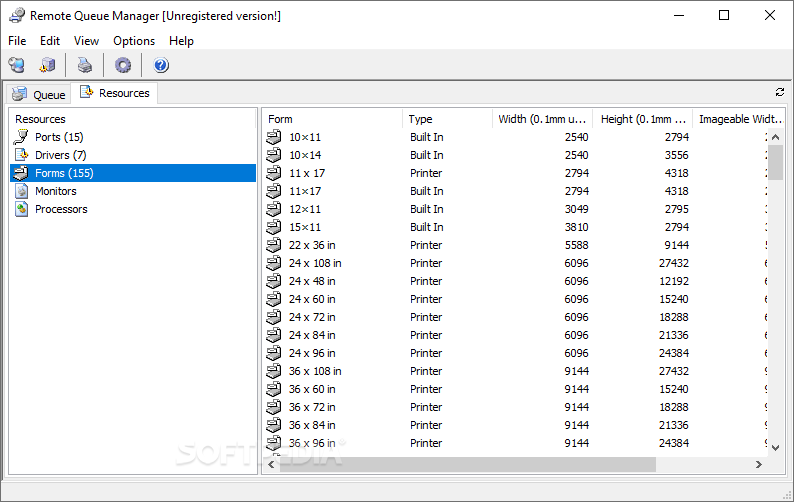Click the Processors item icon
Screen dimensions: 794x502
pos(21,209)
